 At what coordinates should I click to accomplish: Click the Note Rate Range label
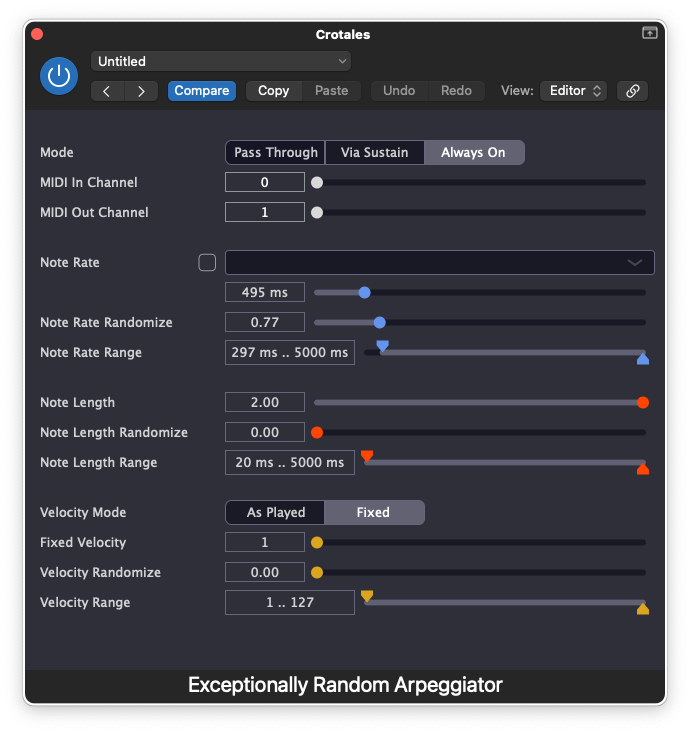pos(91,352)
